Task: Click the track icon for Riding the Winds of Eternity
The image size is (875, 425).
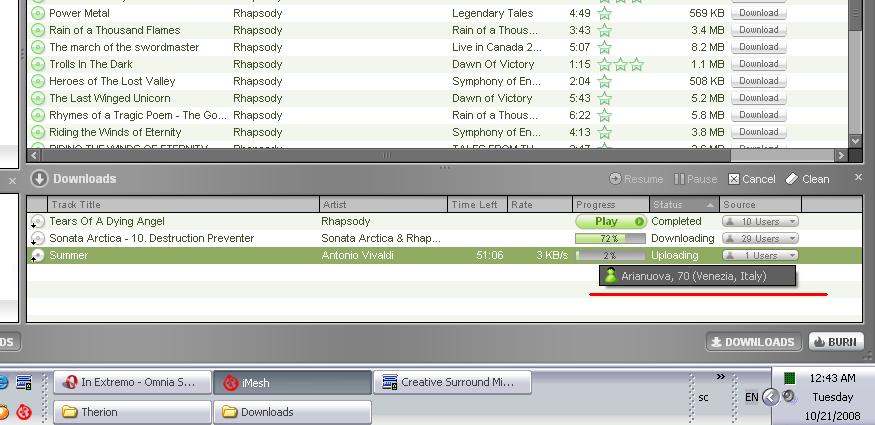Action: click(38, 132)
